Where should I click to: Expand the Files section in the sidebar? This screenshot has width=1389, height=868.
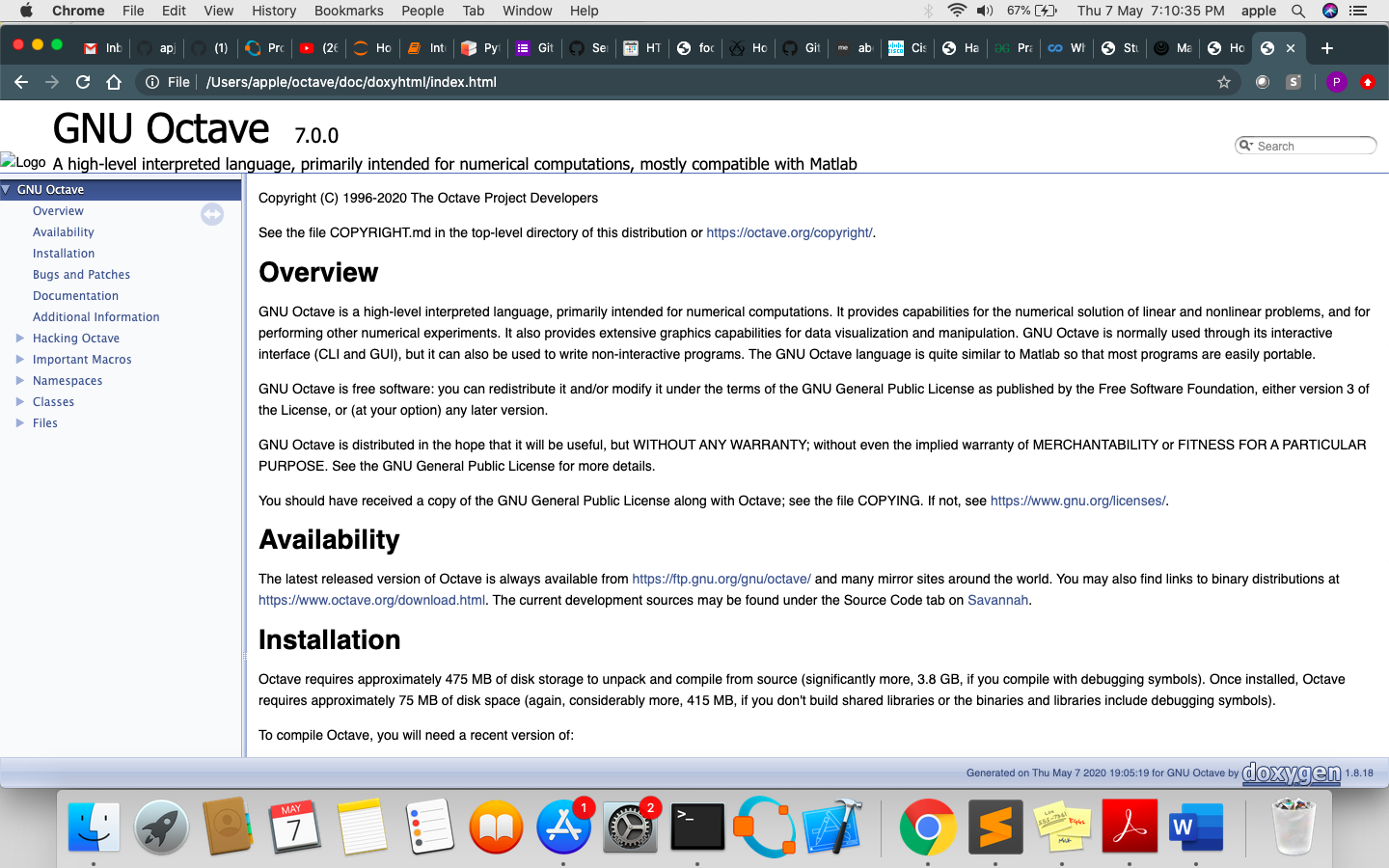pyautogui.click(x=21, y=422)
